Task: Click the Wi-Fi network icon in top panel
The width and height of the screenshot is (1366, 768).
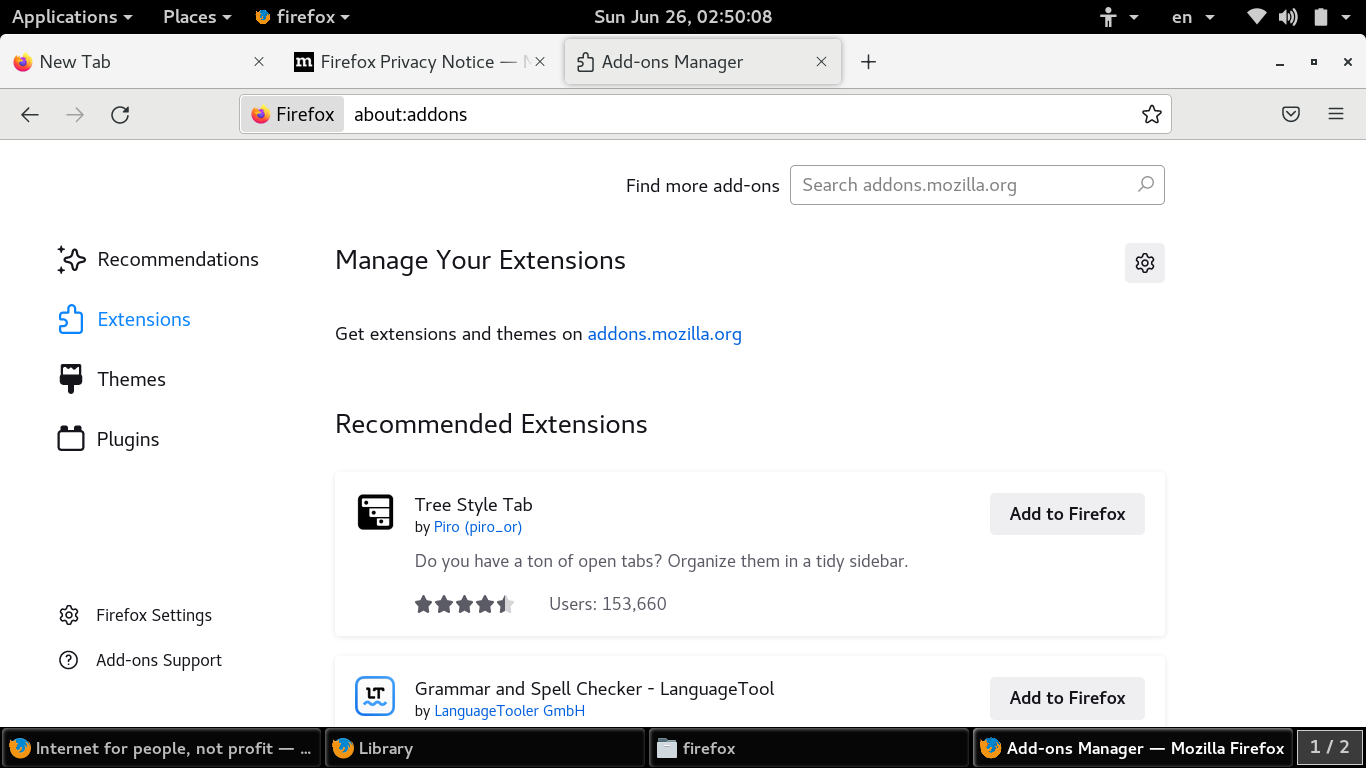Action: pyautogui.click(x=1257, y=17)
